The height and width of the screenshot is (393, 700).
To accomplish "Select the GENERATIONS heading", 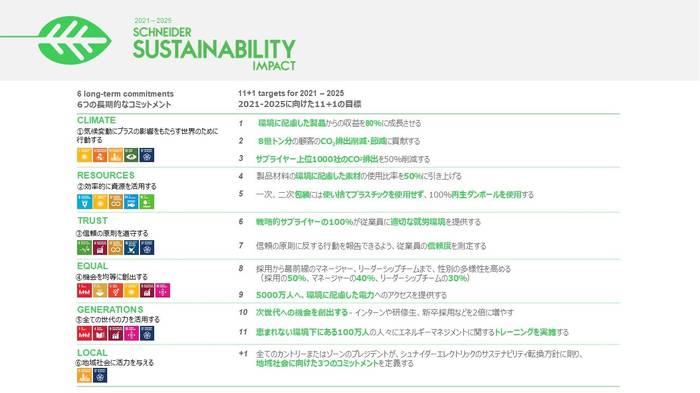I will pos(110,309).
